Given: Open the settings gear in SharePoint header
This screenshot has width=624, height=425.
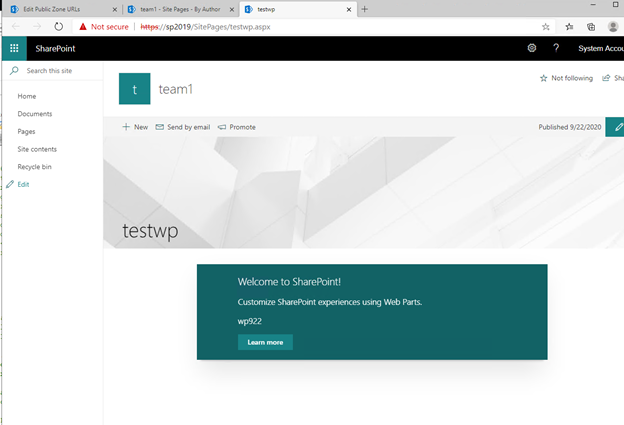Looking at the screenshot, I should click(x=532, y=48).
